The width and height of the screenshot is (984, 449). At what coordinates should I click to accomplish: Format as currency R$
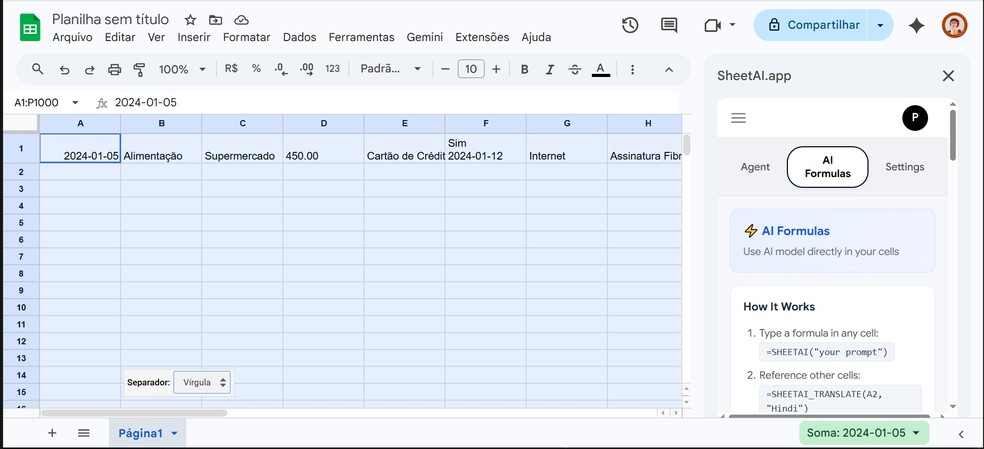(x=231, y=69)
